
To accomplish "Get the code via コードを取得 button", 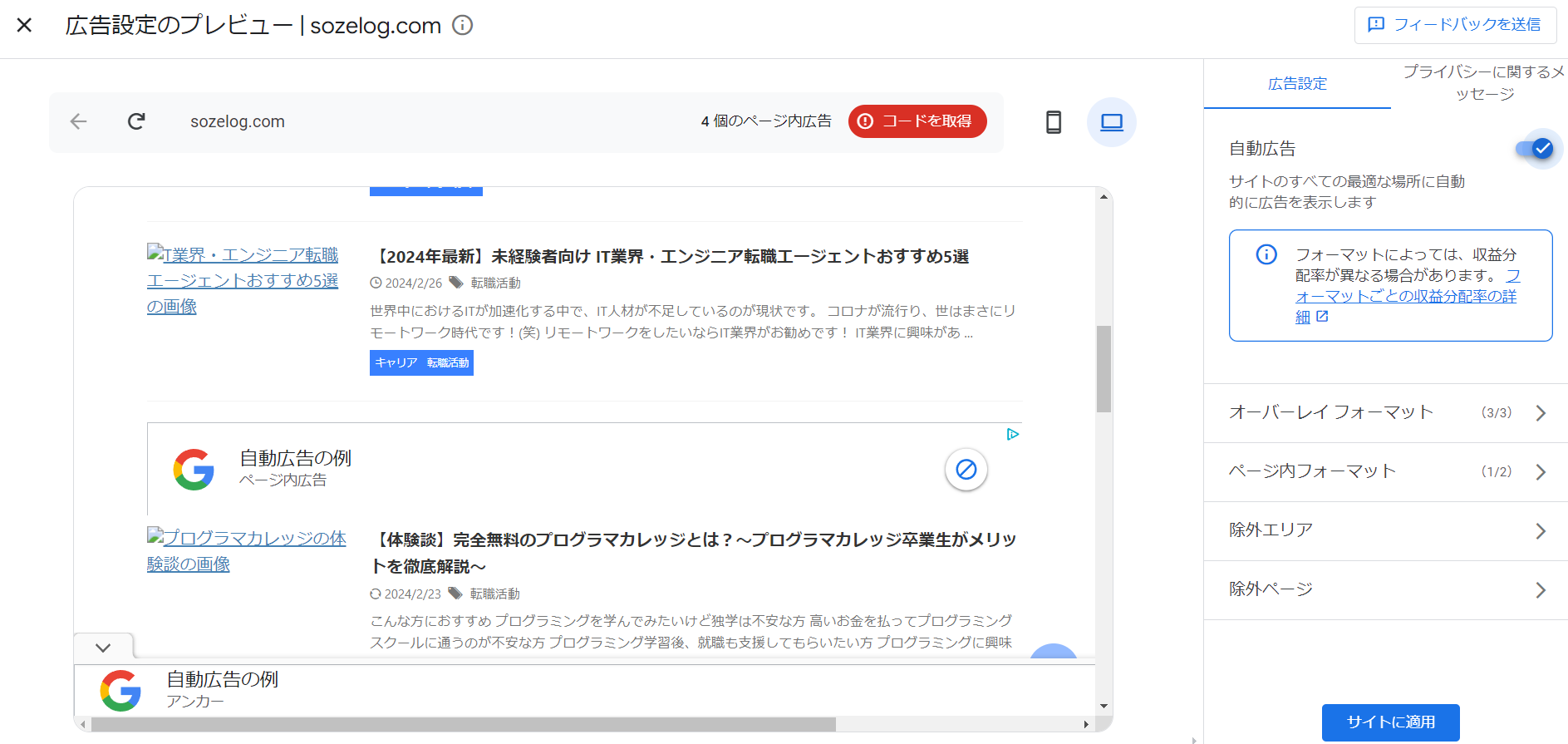I will 917,121.
